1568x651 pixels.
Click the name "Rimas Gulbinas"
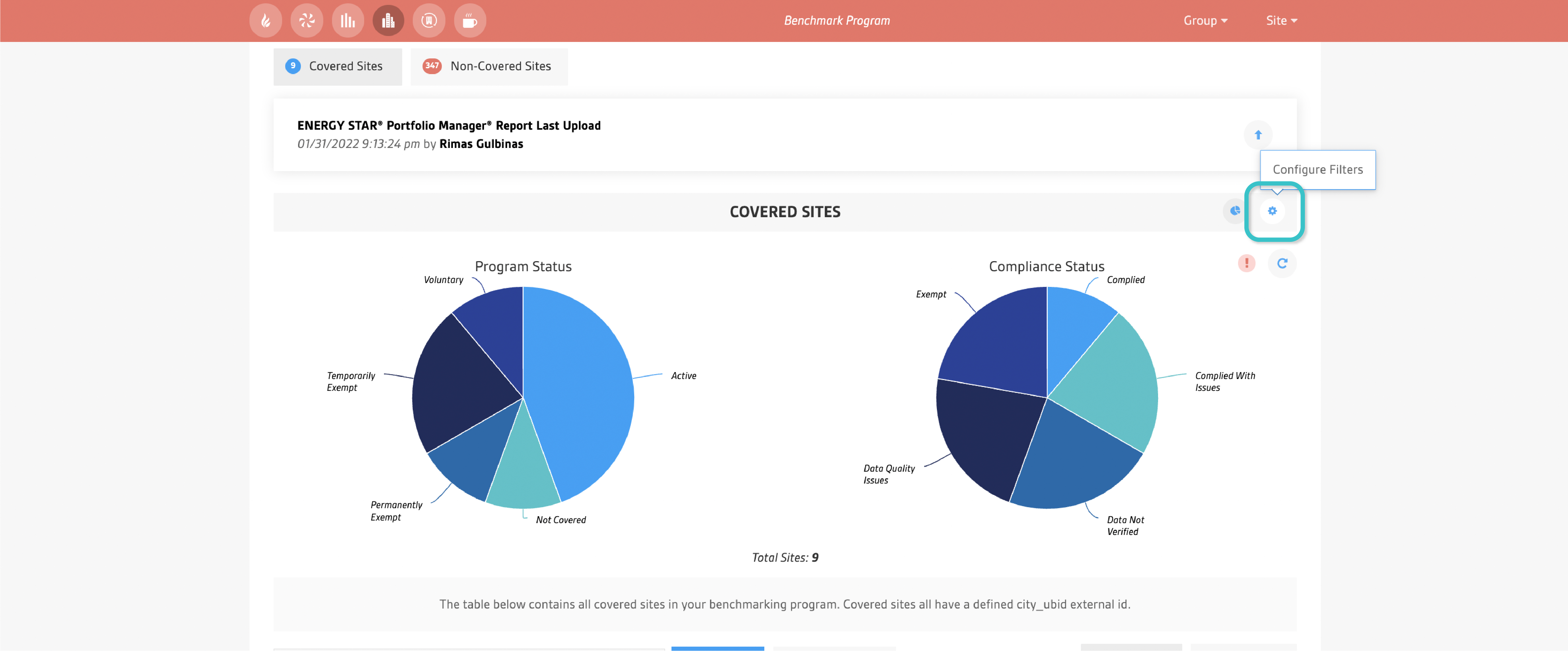[481, 144]
